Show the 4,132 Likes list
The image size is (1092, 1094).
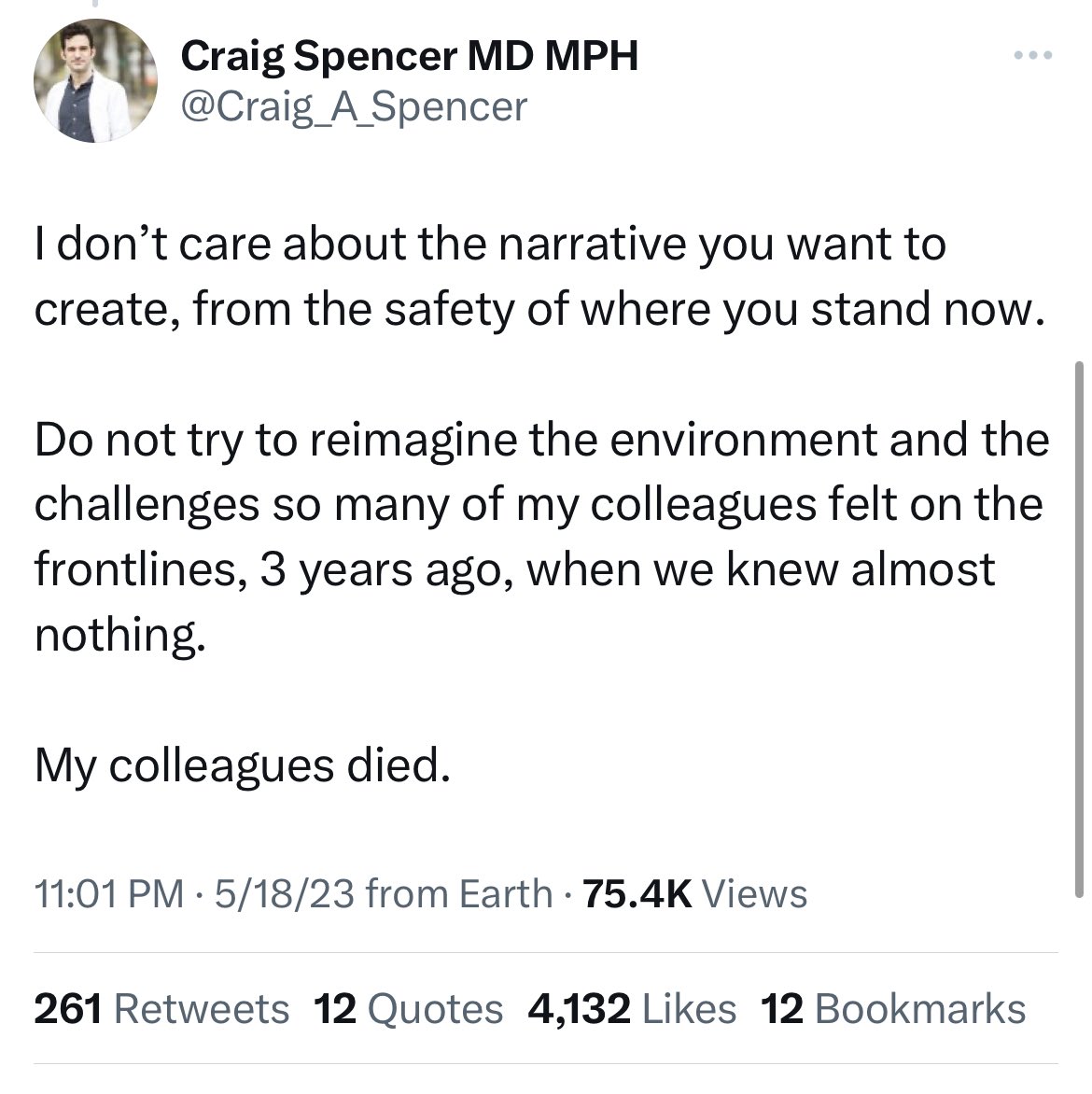pos(631,1009)
